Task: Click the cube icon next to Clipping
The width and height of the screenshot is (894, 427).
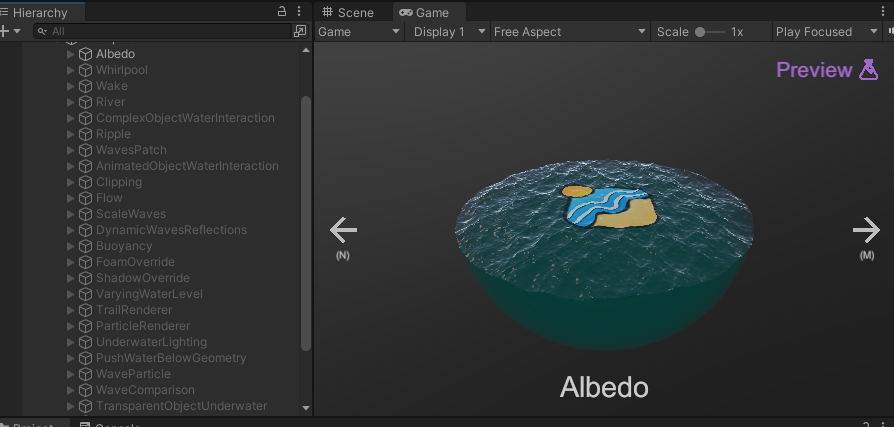Action: point(86,182)
